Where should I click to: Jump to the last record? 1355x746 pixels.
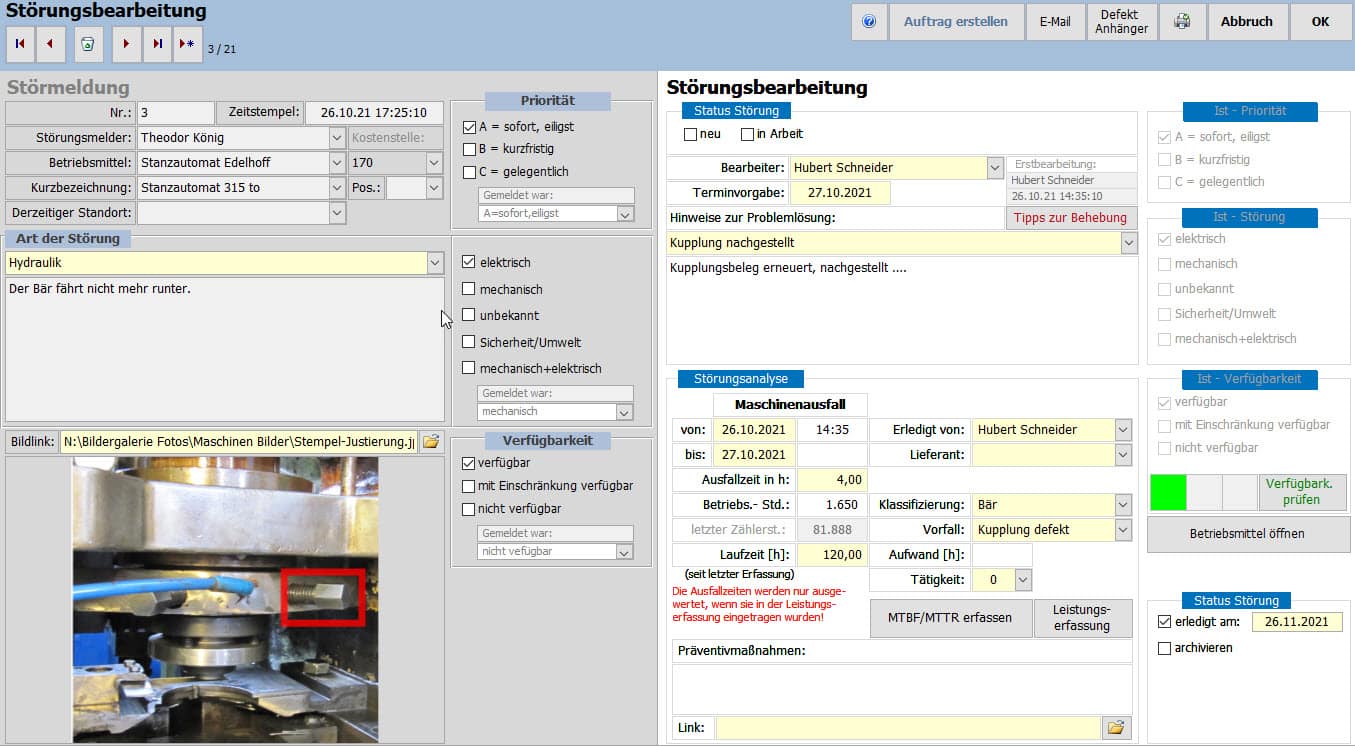pyautogui.click(x=157, y=45)
